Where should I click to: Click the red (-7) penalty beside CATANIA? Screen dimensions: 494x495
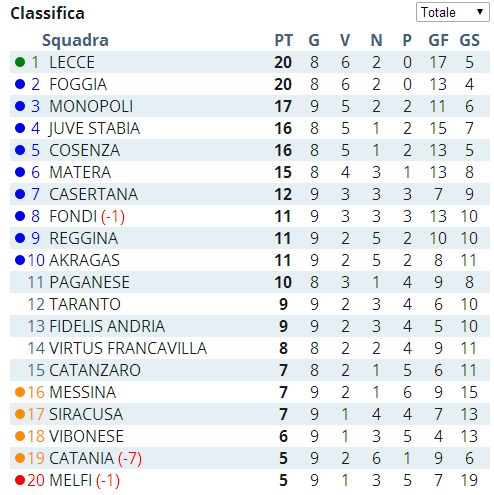[x=130, y=458]
